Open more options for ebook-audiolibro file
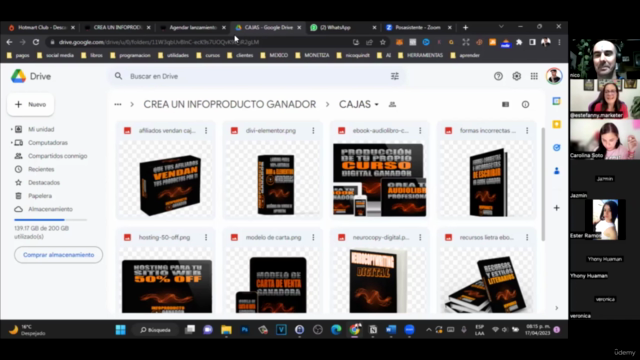The height and width of the screenshot is (360, 640). click(420, 131)
